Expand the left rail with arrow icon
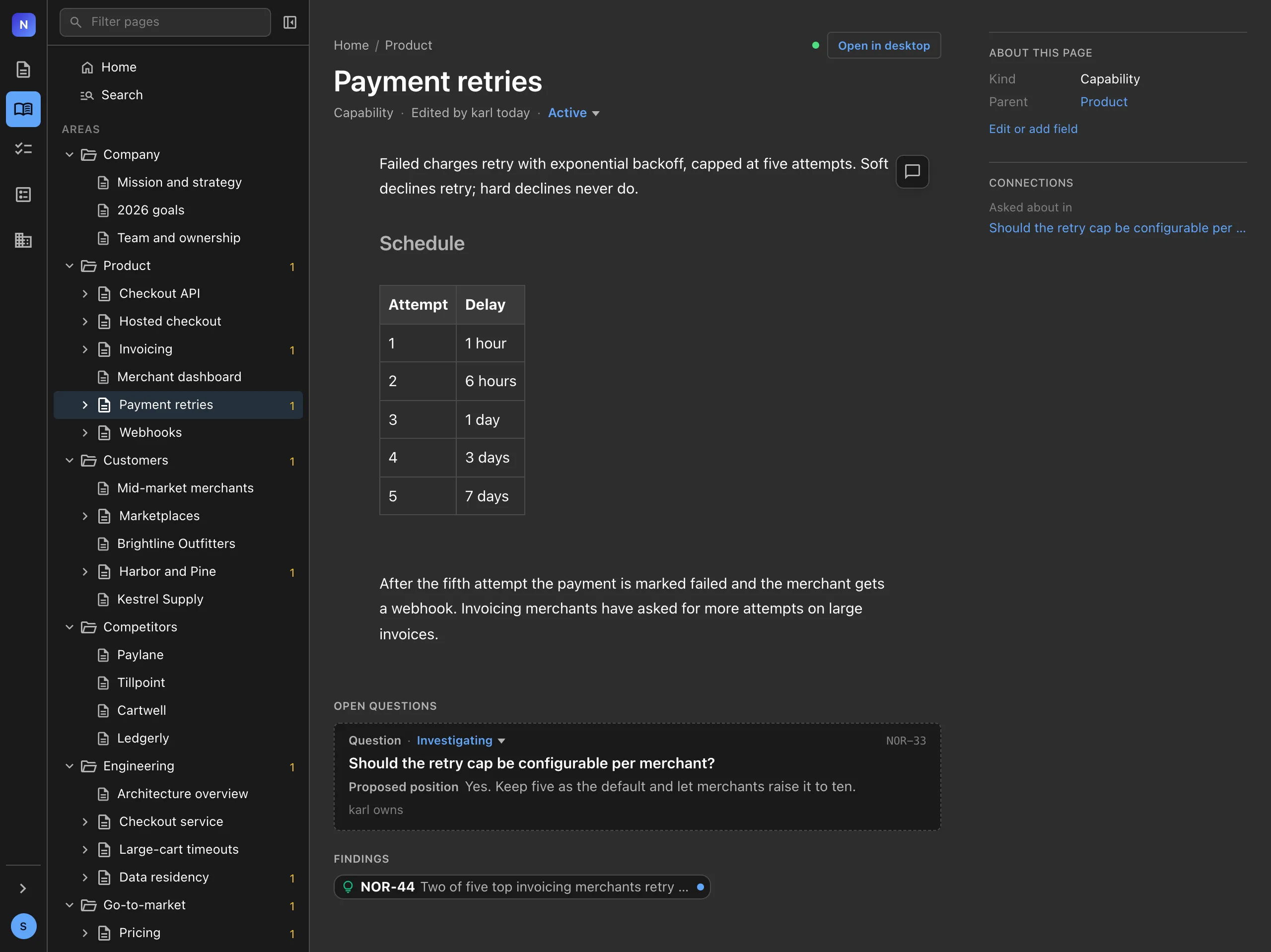Viewport: 1271px width, 952px height. [23, 888]
